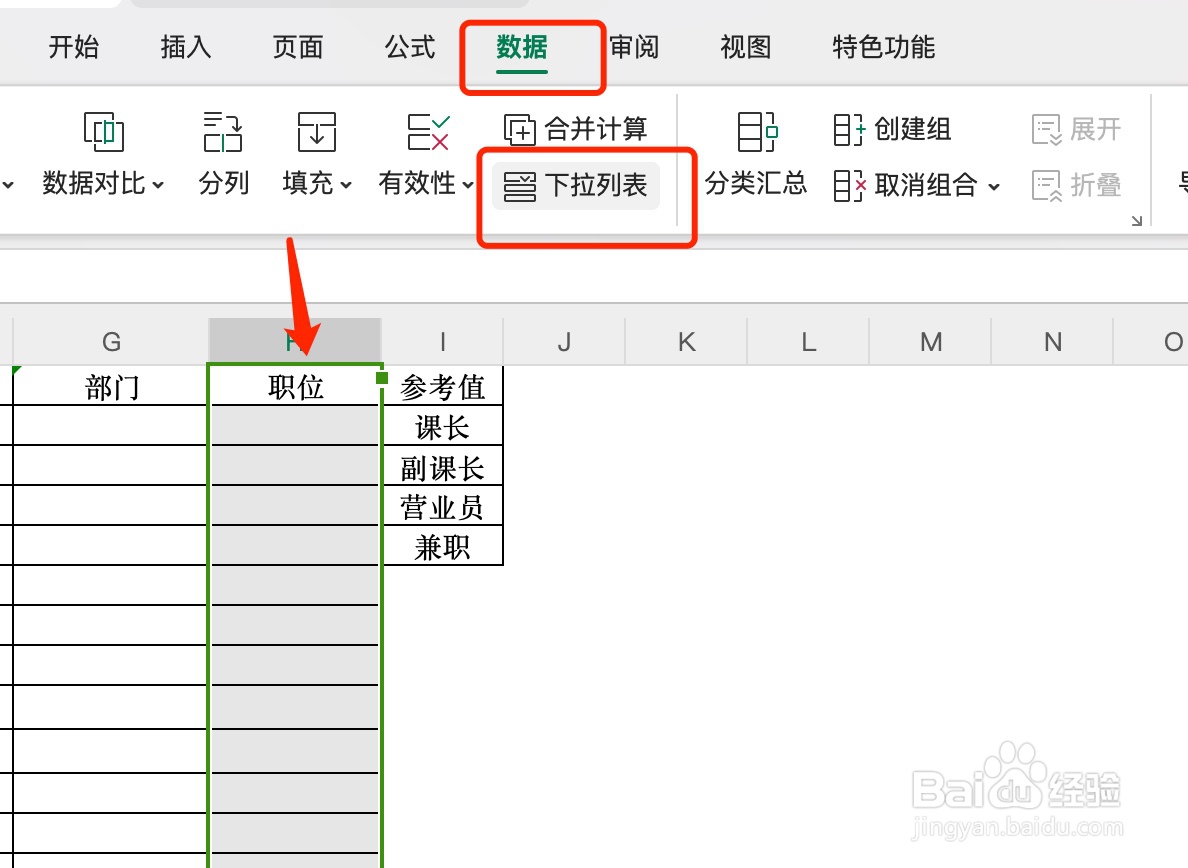Screen dimensions: 1188x868
Task: Switch to the 审阅 tab
Action: [634, 47]
